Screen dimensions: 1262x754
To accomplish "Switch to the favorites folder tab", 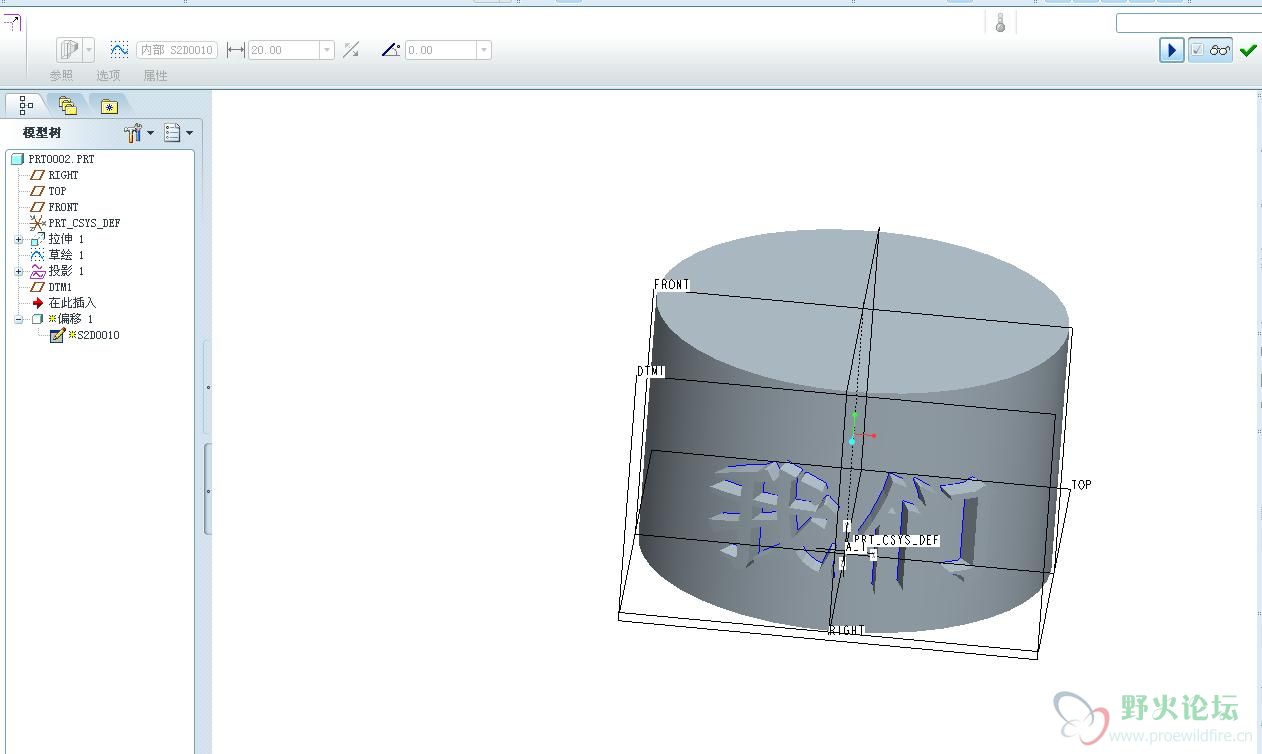I will 109,105.
